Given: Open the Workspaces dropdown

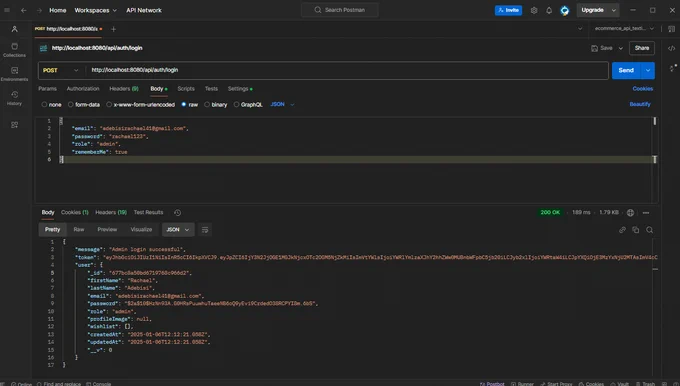Looking at the screenshot, I should (95, 10).
